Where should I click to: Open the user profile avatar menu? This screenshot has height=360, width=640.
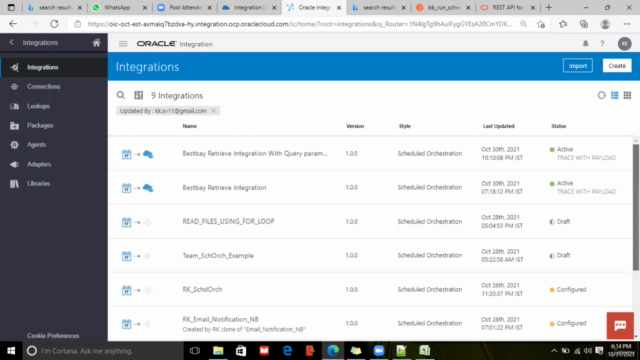(624, 44)
